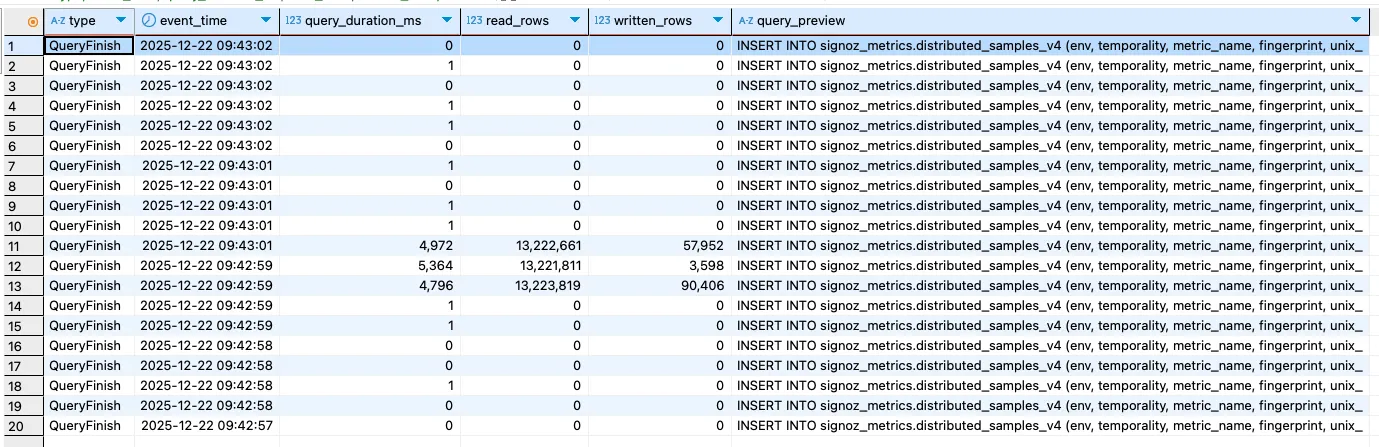Click the QueryFinish cell in row 20

tap(89, 425)
